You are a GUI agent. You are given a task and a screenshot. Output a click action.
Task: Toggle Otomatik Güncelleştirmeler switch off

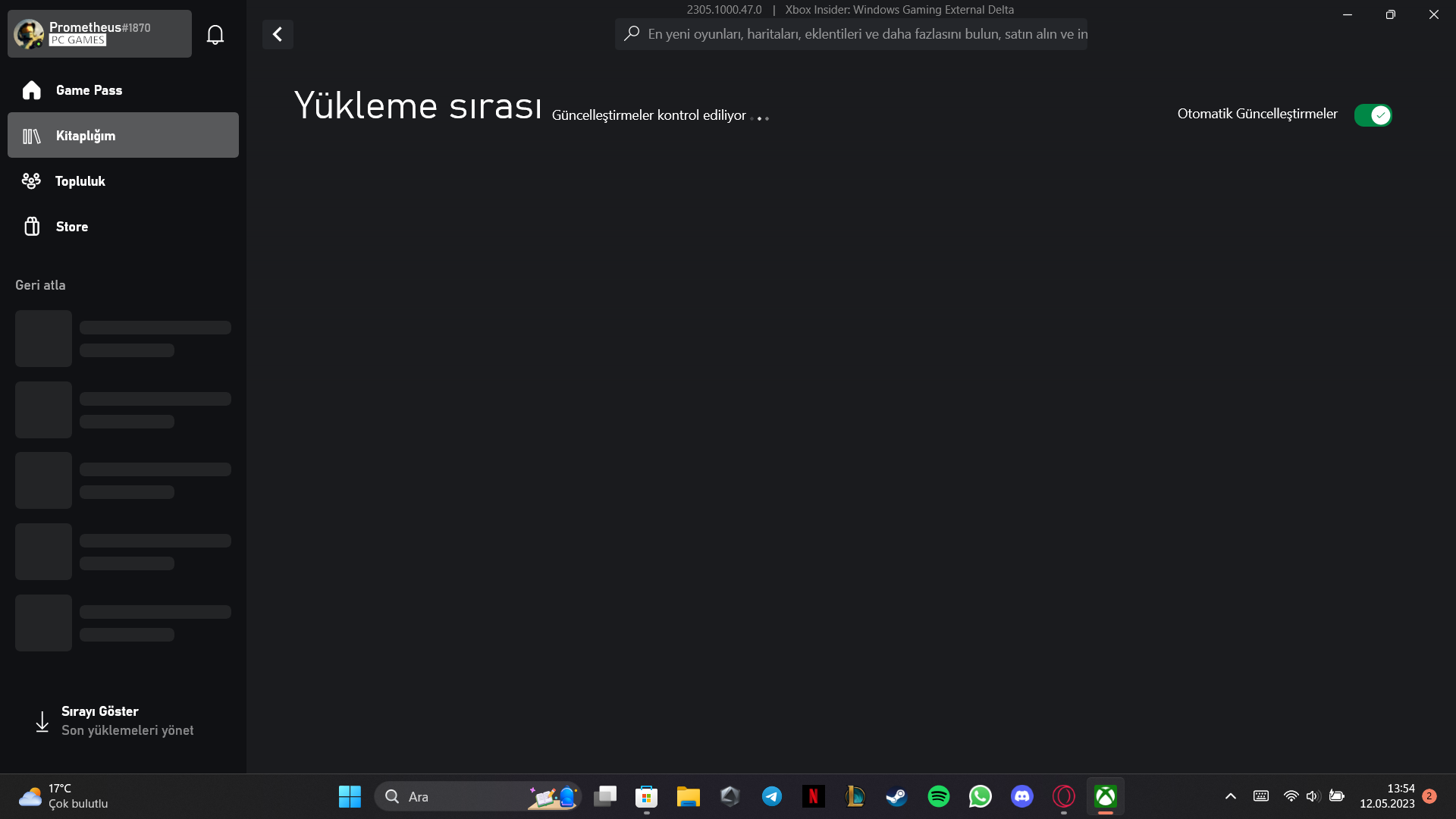click(1373, 115)
